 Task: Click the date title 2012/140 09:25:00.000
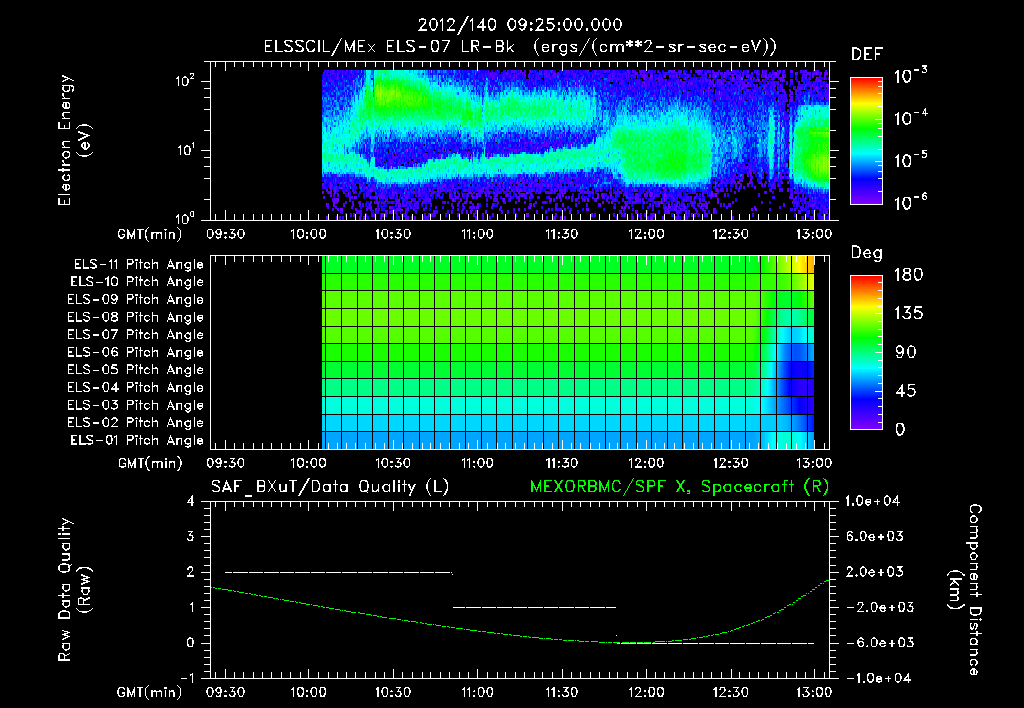point(519,25)
